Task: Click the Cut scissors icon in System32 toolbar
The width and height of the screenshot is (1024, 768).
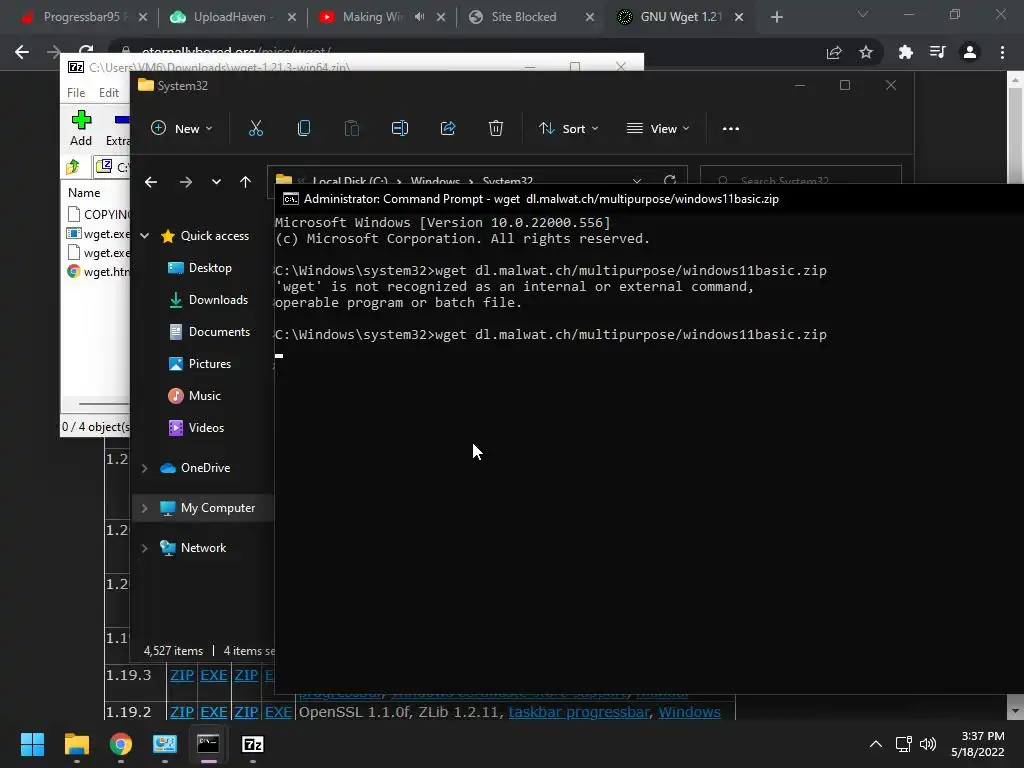Action: [255, 129]
